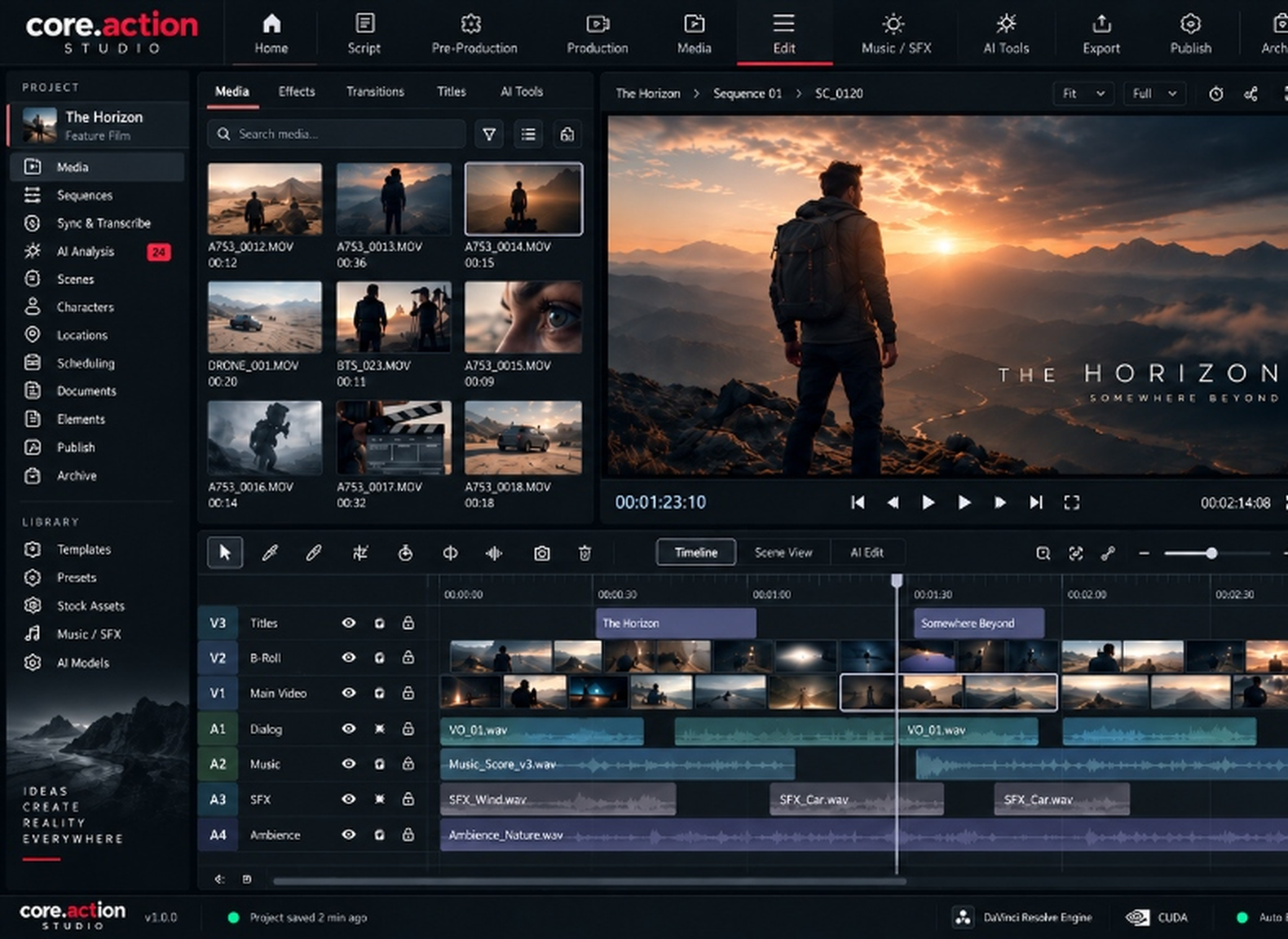Open Music / SFX in library sidebar
This screenshot has width=1288, height=939.
click(97, 633)
